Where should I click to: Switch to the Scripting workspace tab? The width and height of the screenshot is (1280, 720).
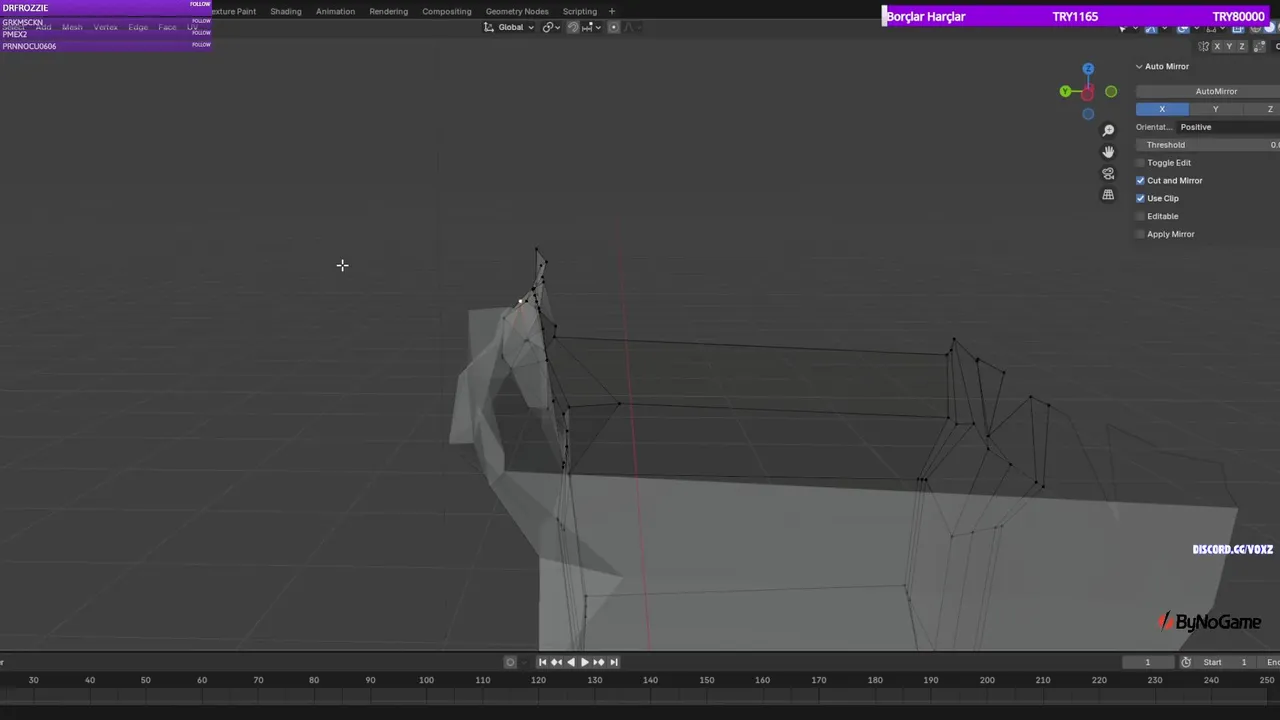point(579,11)
